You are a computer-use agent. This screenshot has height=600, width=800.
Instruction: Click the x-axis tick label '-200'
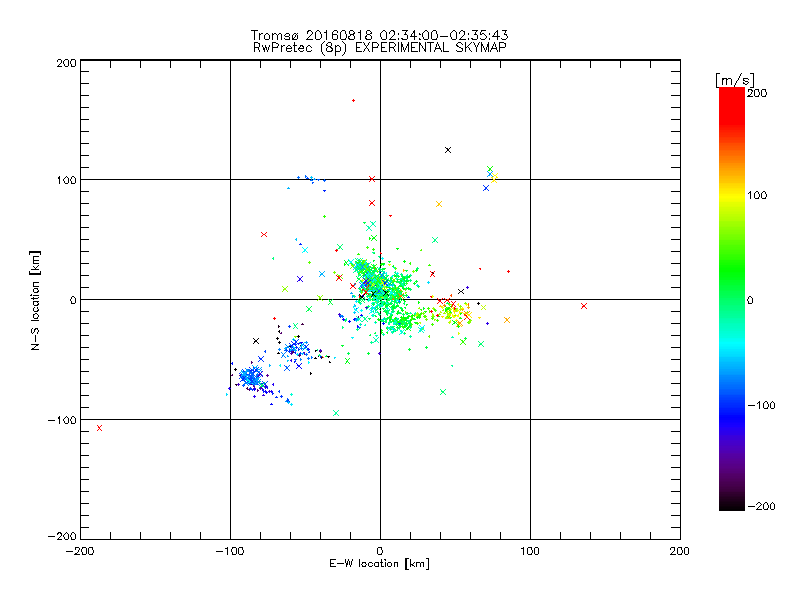pyautogui.click(x=80, y=551)
